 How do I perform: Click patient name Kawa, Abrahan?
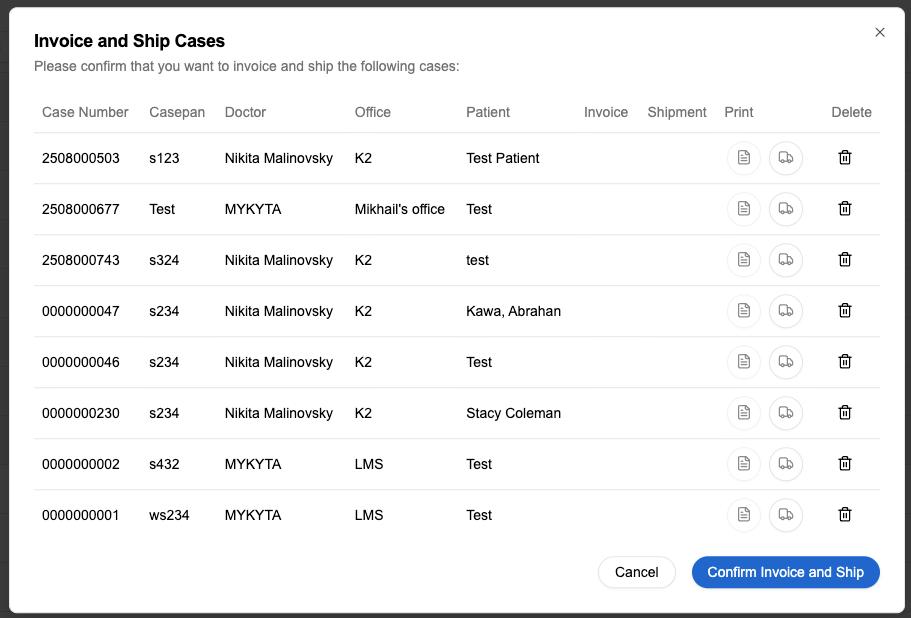pyautogui.click(x=514, y=311)
